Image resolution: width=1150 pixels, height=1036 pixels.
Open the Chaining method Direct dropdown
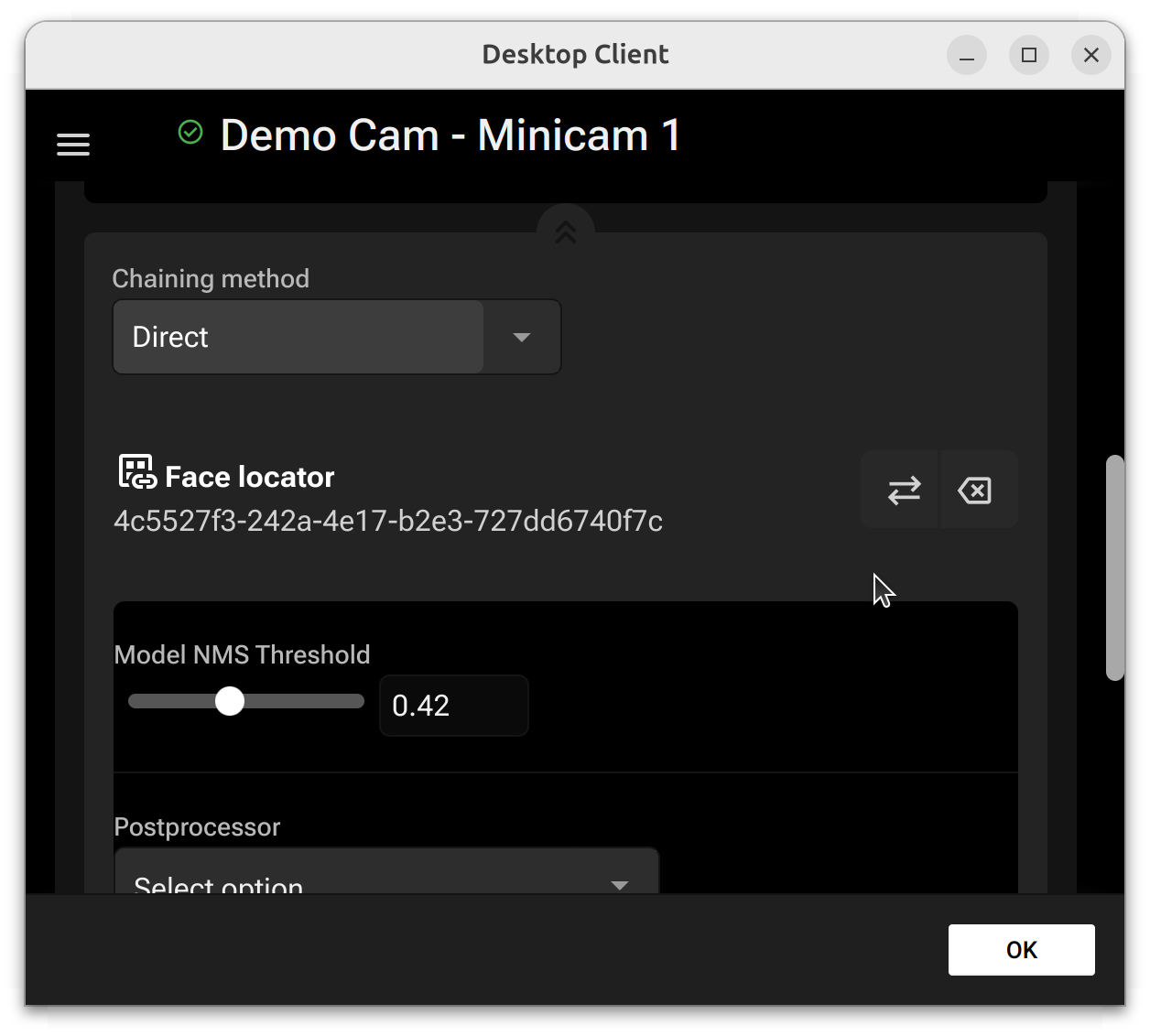pyautogui.click(x=298, y=337)
